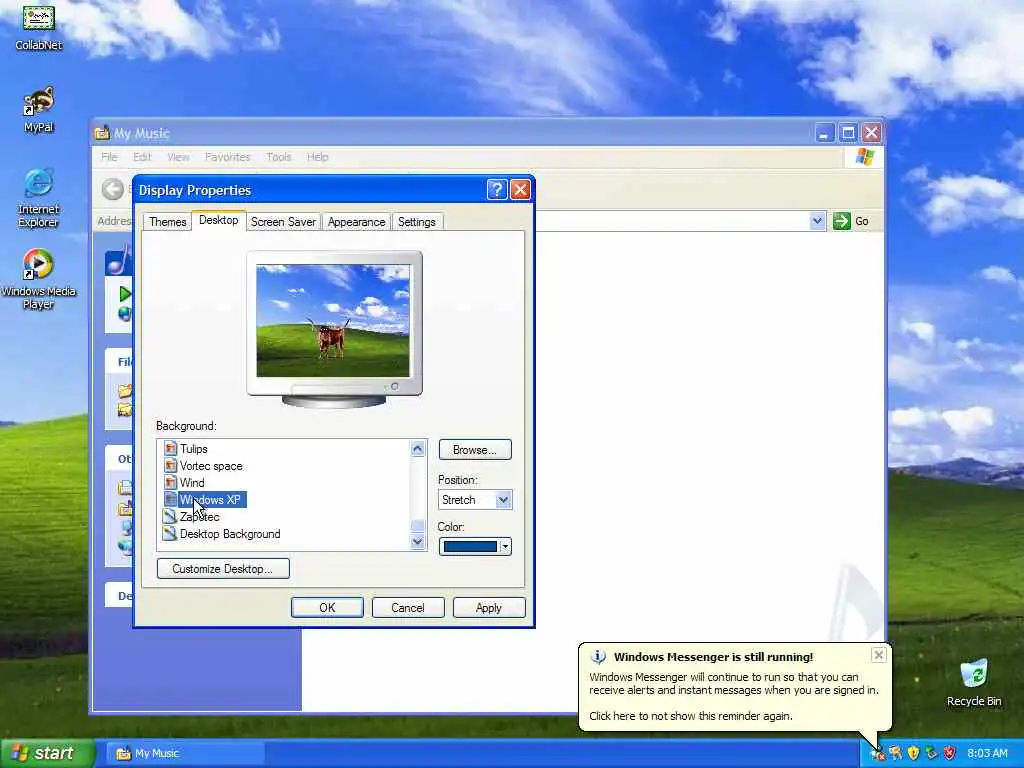Viewport: 1024px width, 768px height.
Task: Open the Favorites menu in My Music
Action: click(x=227, y=157)
